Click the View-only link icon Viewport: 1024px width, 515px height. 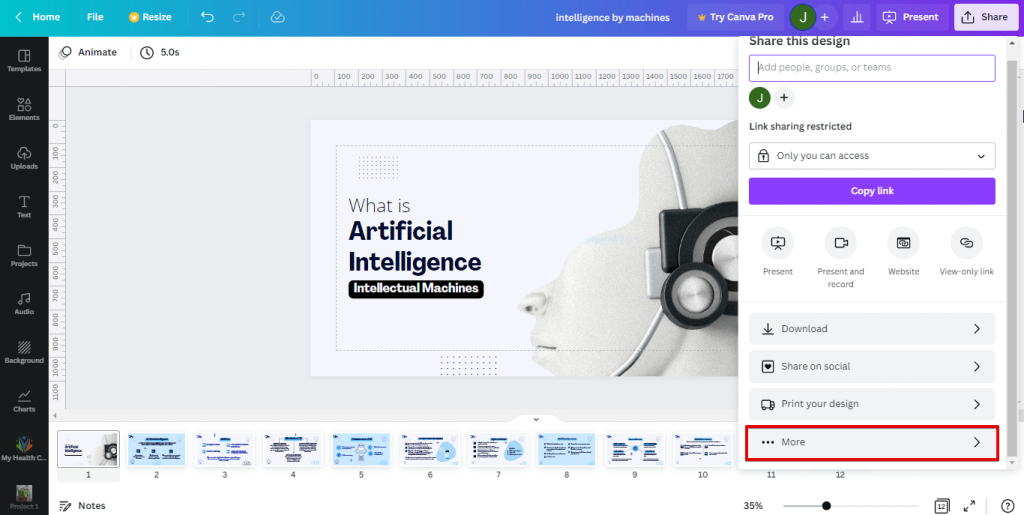[966, 243]
